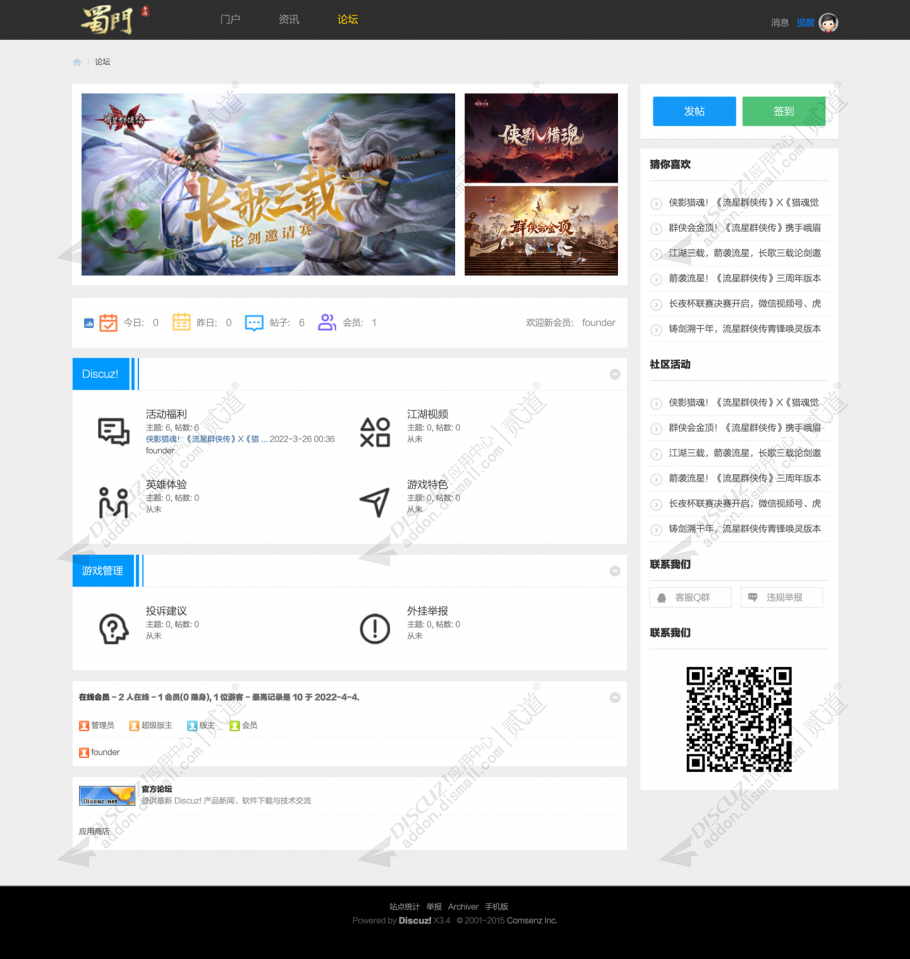Viewport: 910px width, 959px height.
Task: Open 游戏特色 forum title
Action: point(428,484)
